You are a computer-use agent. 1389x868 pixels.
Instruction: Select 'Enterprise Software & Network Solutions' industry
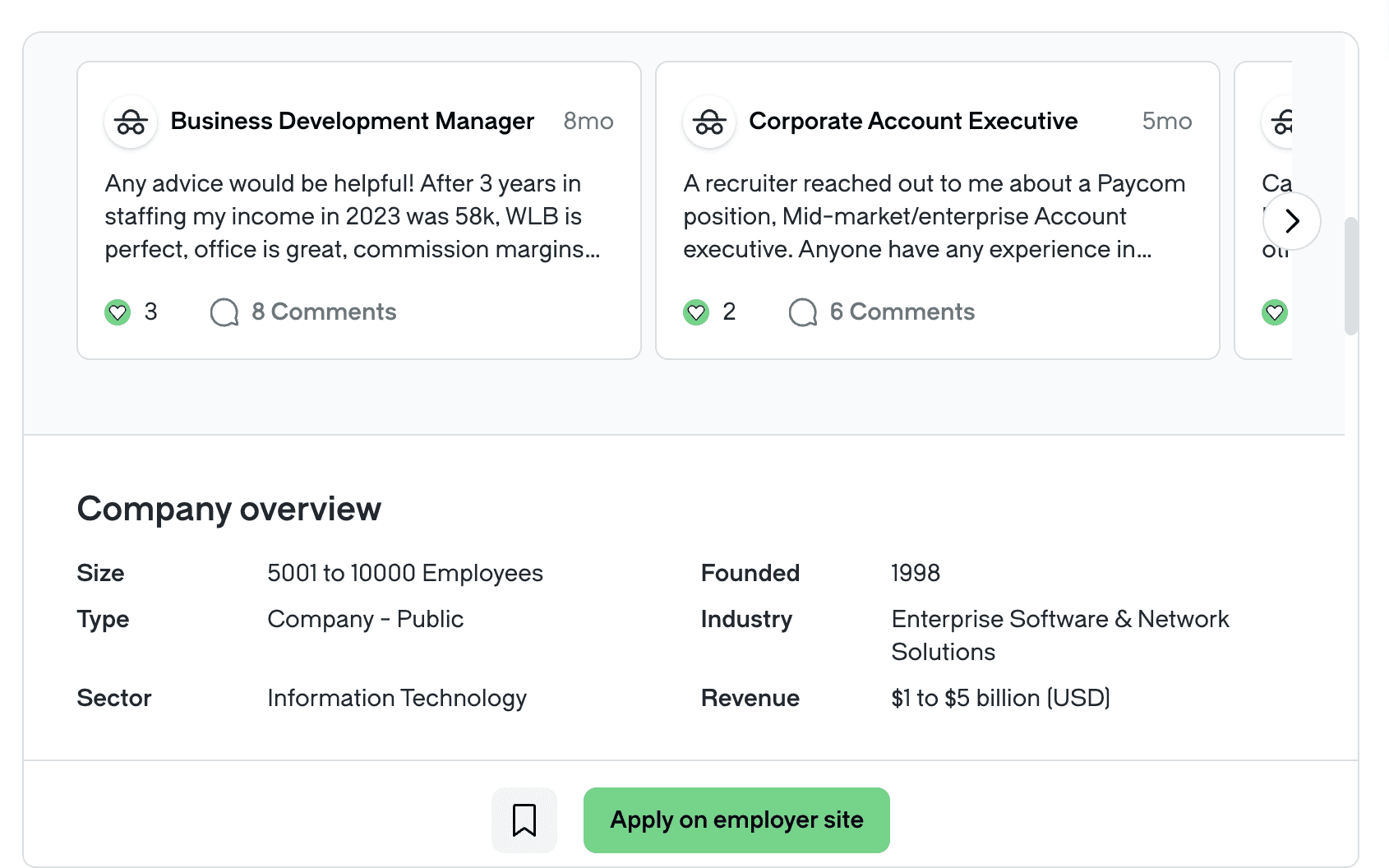click(x=1060, y=635)
